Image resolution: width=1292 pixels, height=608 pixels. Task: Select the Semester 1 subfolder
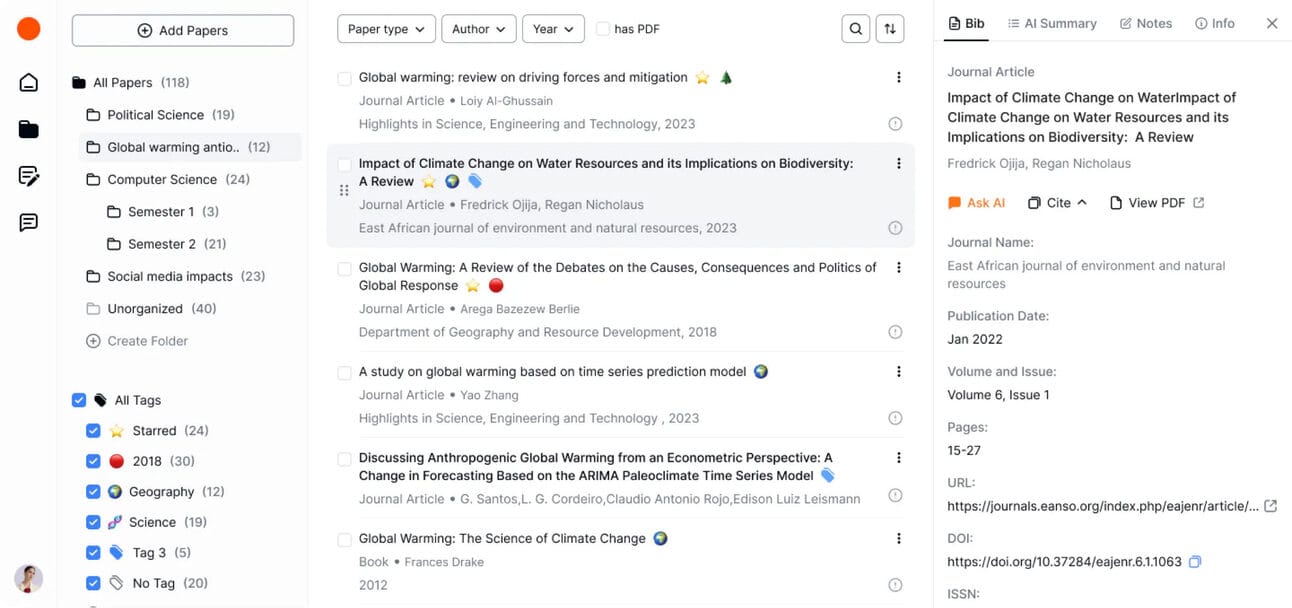pyautogui.click(x=163, y=212)
